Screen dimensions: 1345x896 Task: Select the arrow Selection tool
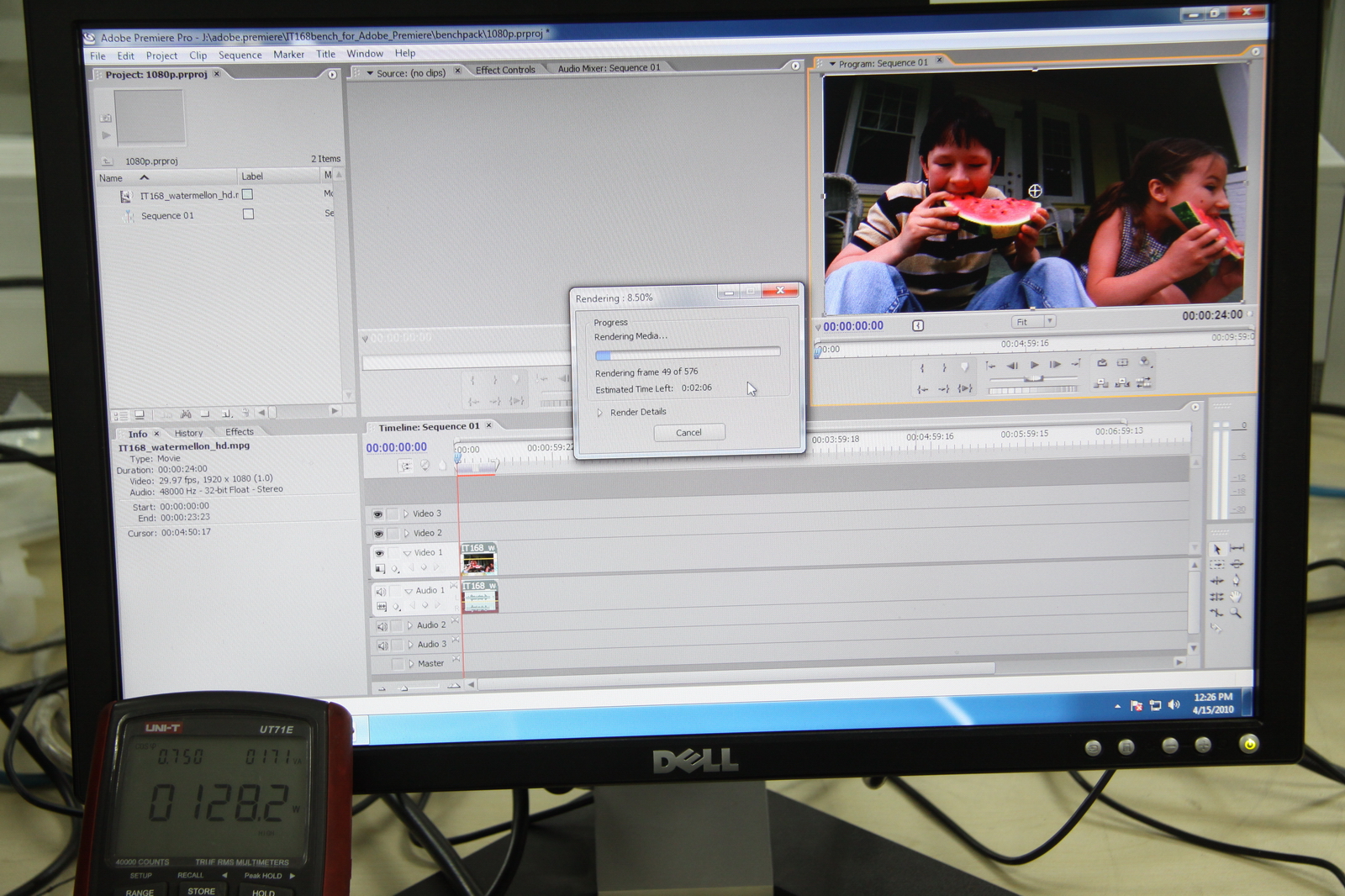[1216, 549]
